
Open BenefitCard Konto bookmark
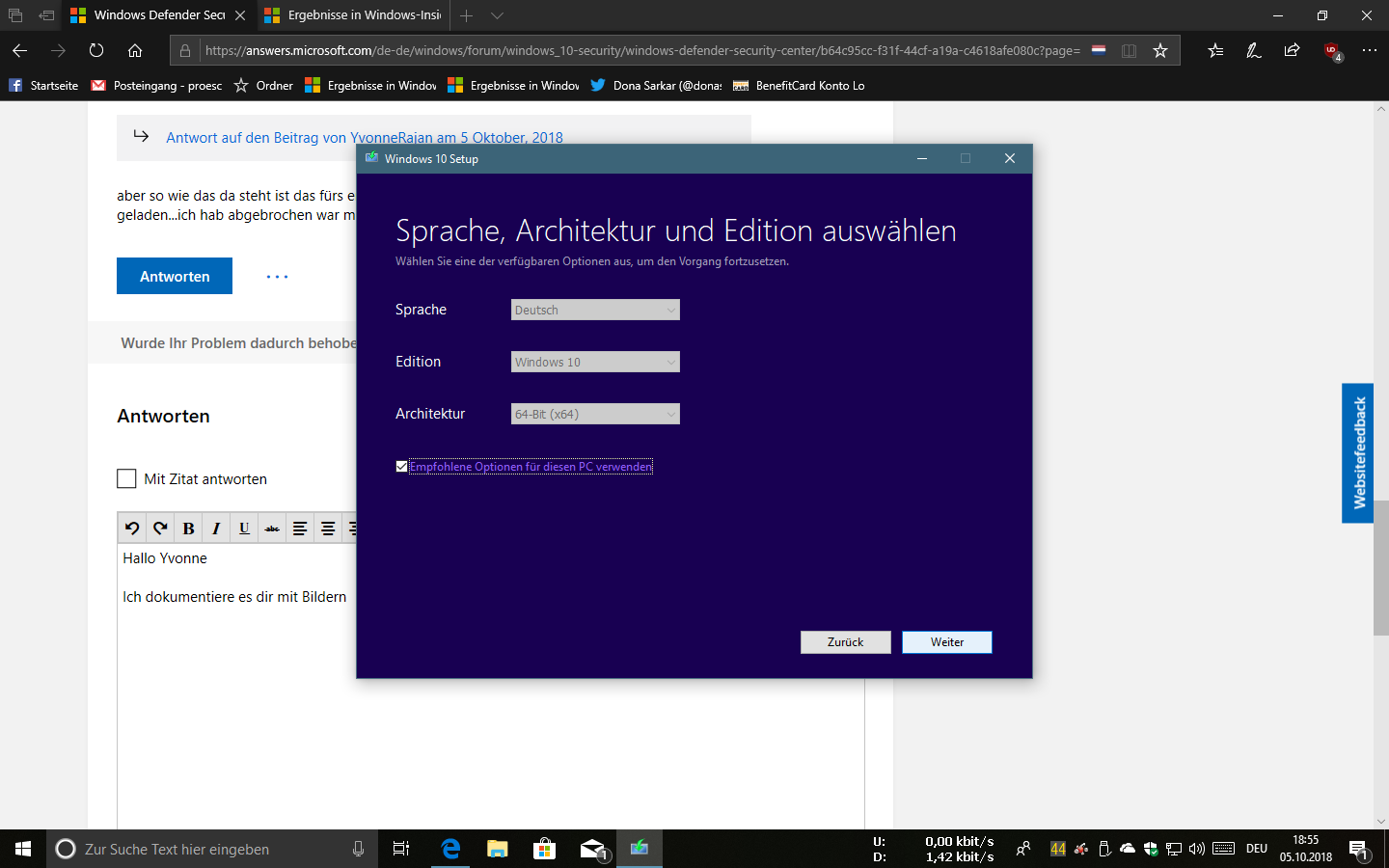799,86
